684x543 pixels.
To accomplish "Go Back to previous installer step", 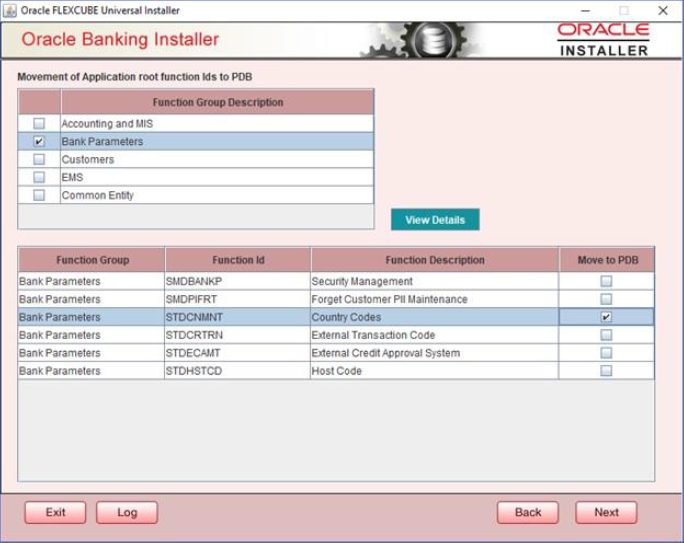I will click(528, 512).
